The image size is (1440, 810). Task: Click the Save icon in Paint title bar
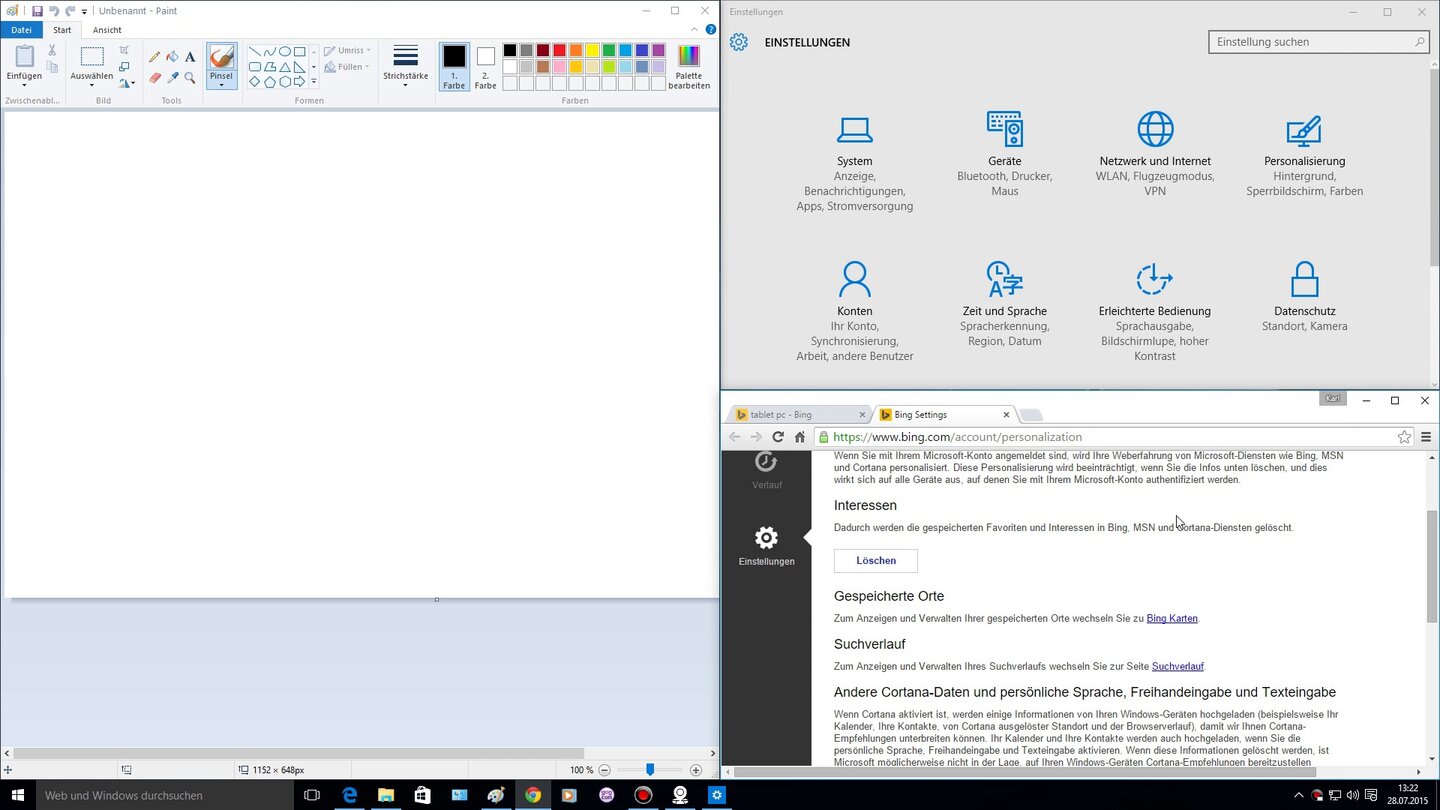tap(37, 11)
